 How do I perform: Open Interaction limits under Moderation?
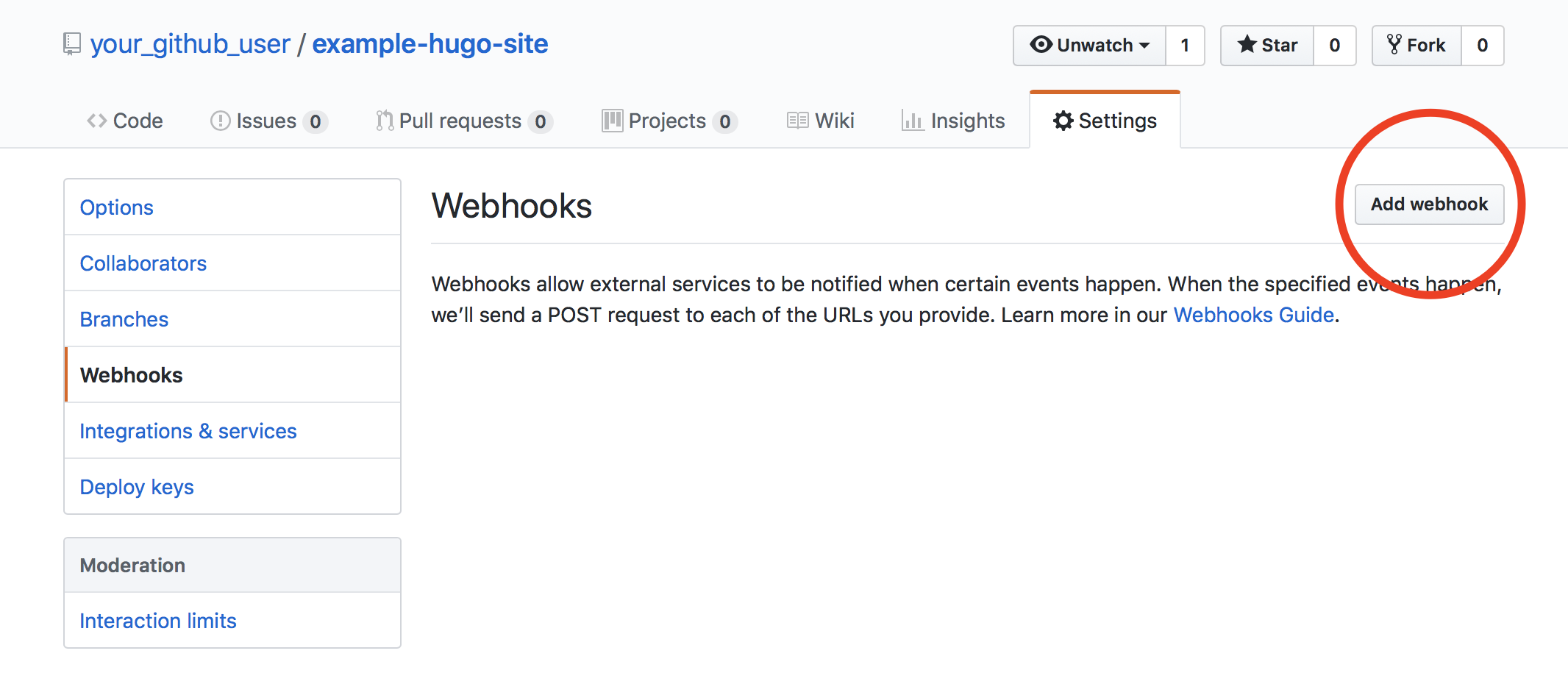(x=157, y=620)
